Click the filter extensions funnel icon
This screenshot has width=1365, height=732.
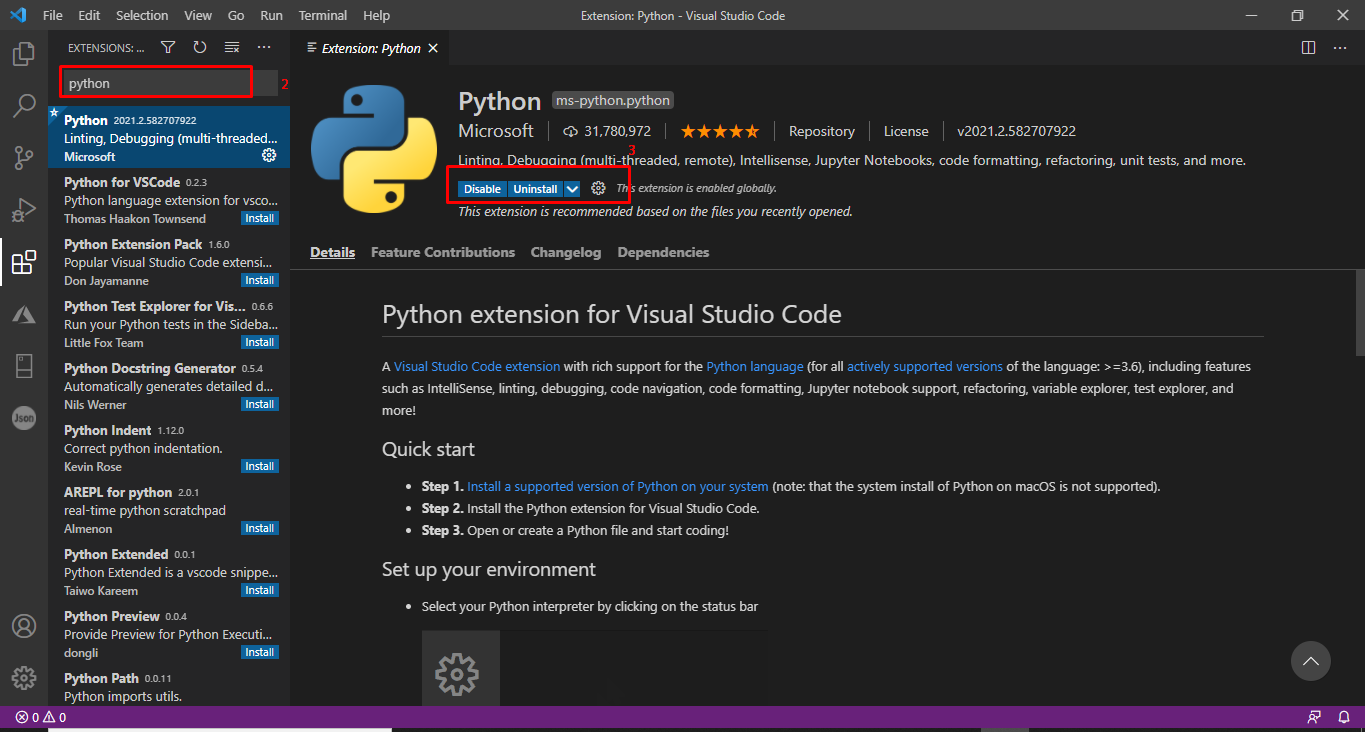point(168,48)
